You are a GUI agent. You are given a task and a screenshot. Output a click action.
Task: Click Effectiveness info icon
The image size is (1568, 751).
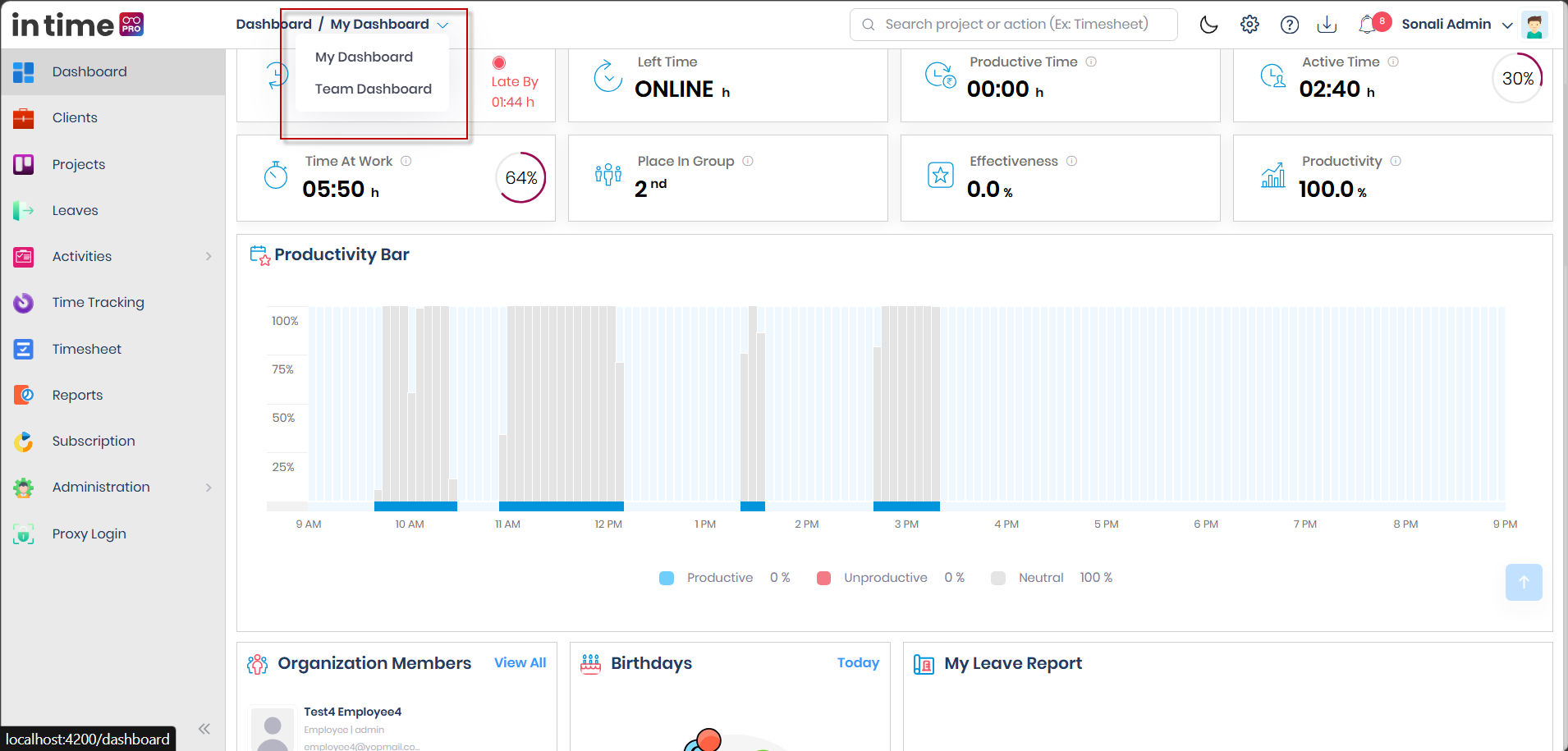coord(1071,161)
